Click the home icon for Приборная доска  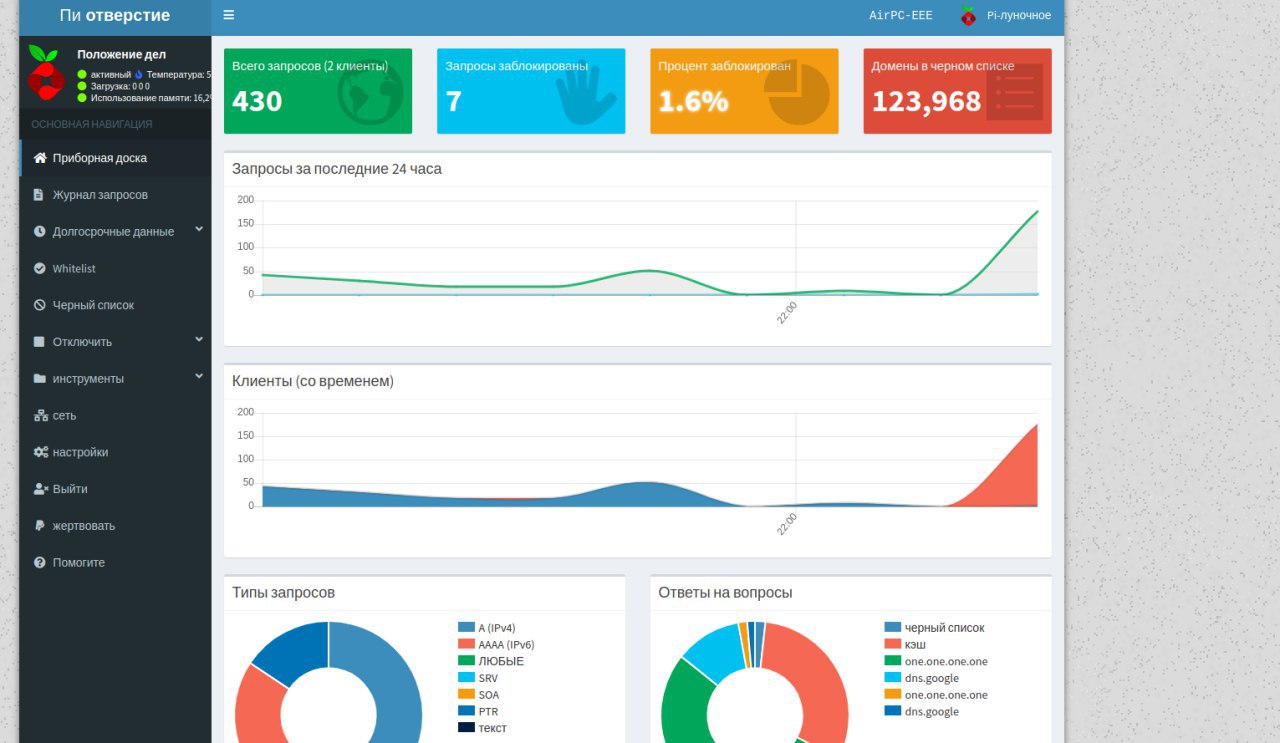point(40,158)
